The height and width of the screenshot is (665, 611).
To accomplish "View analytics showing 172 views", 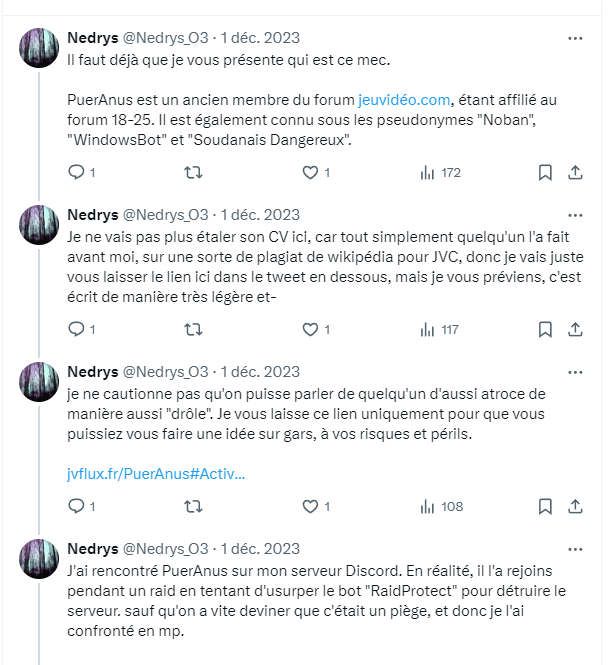I will click(440, 172).
